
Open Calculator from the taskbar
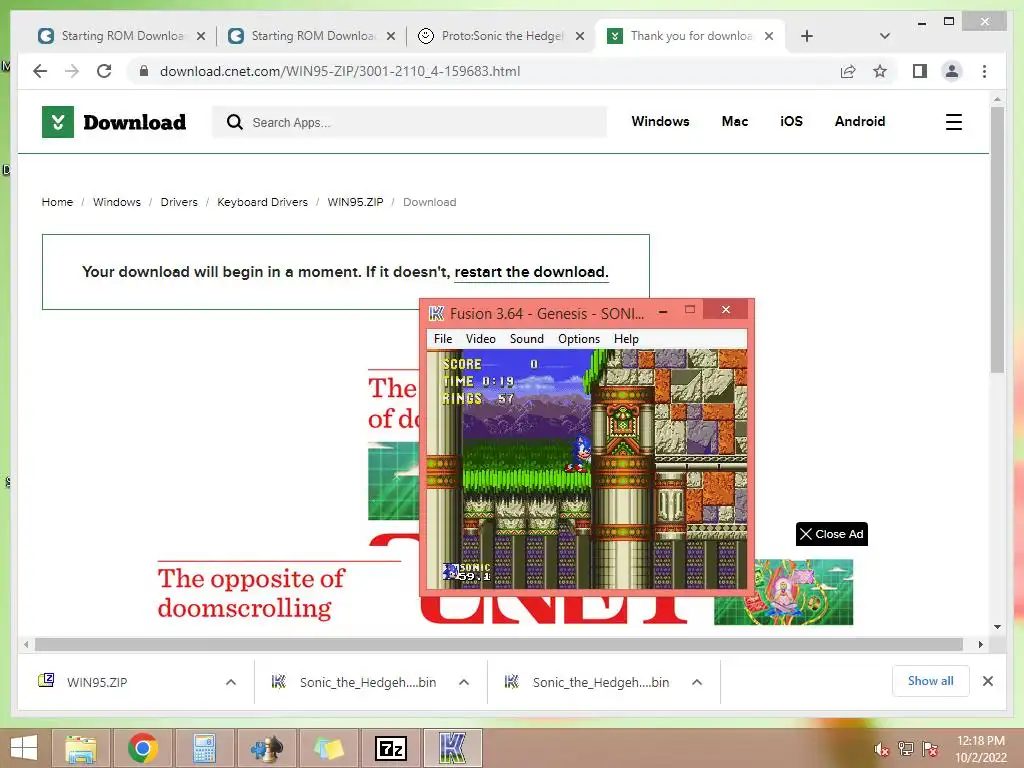click(204, 748)
